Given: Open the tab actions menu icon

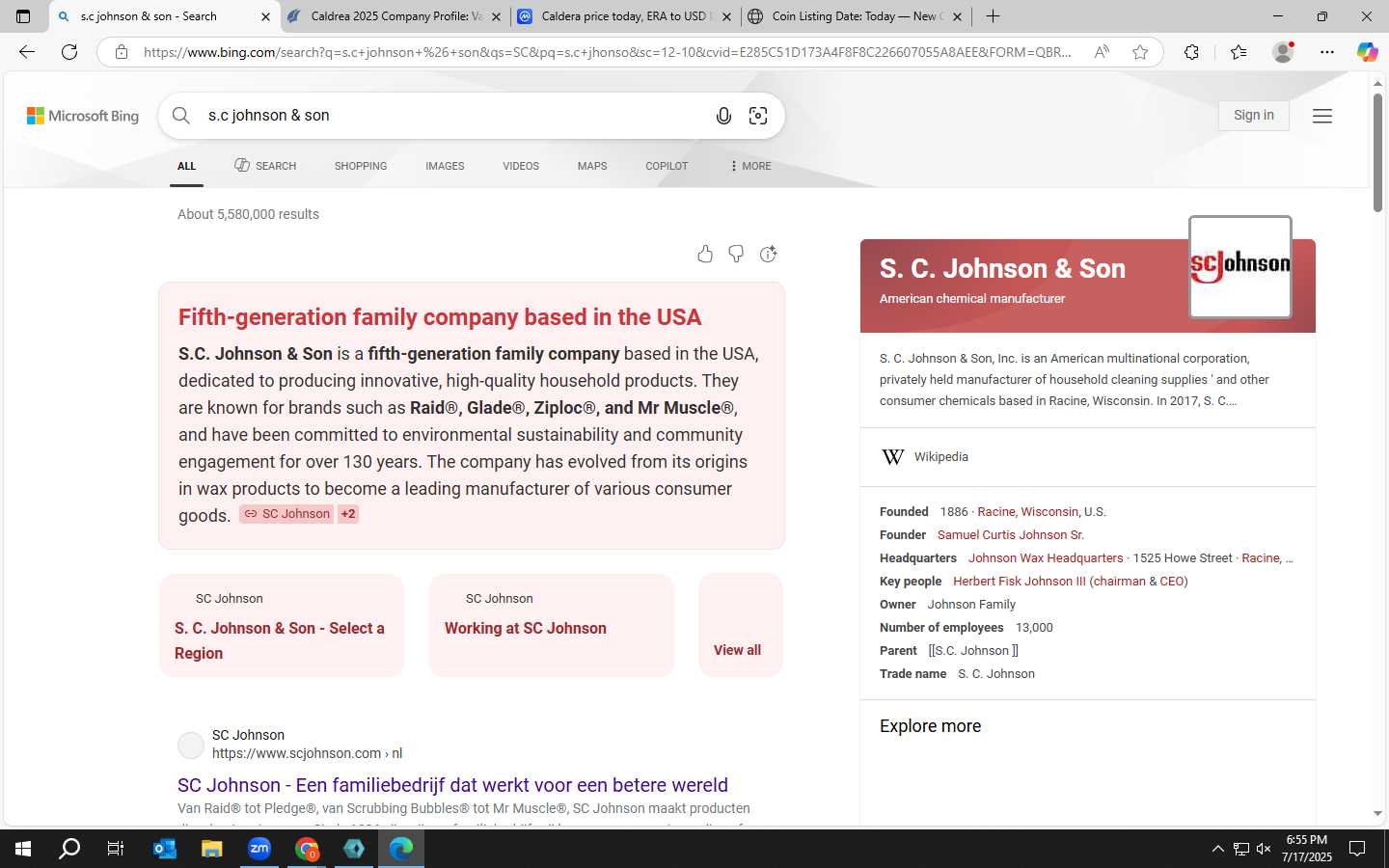Looking at the screenshot, I should 23,16.
